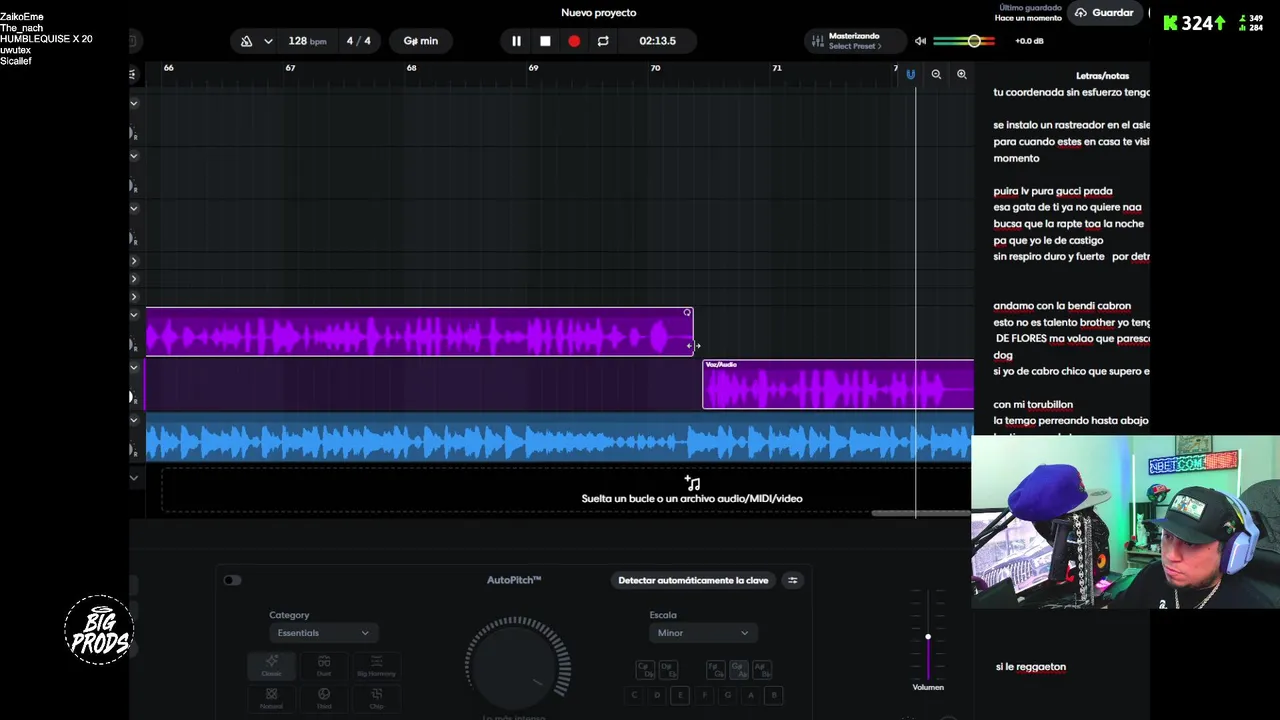This screenshot has height=720, width=1280.
Task: Click the note 'si le reggaeton'
Action: pos(1031,667)
